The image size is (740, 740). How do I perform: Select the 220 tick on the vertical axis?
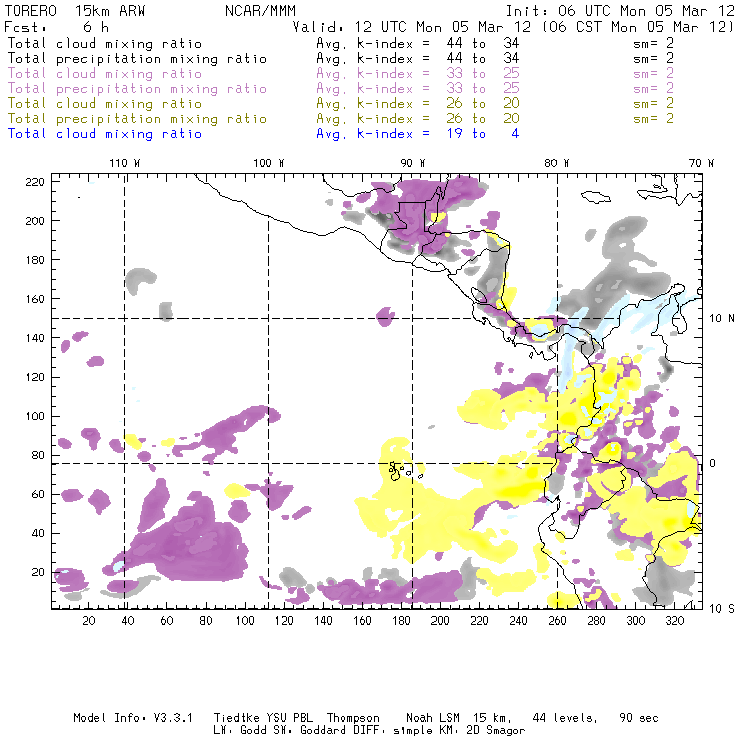click(x=35, y=182)
